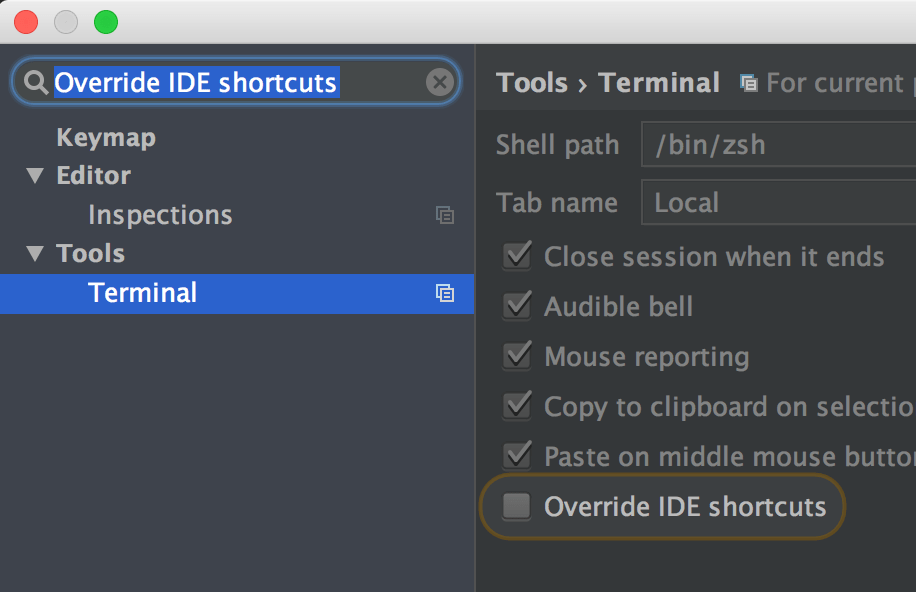Click the copy icon next to the Tools › Terminal breadcrumb

coord(747,83)
